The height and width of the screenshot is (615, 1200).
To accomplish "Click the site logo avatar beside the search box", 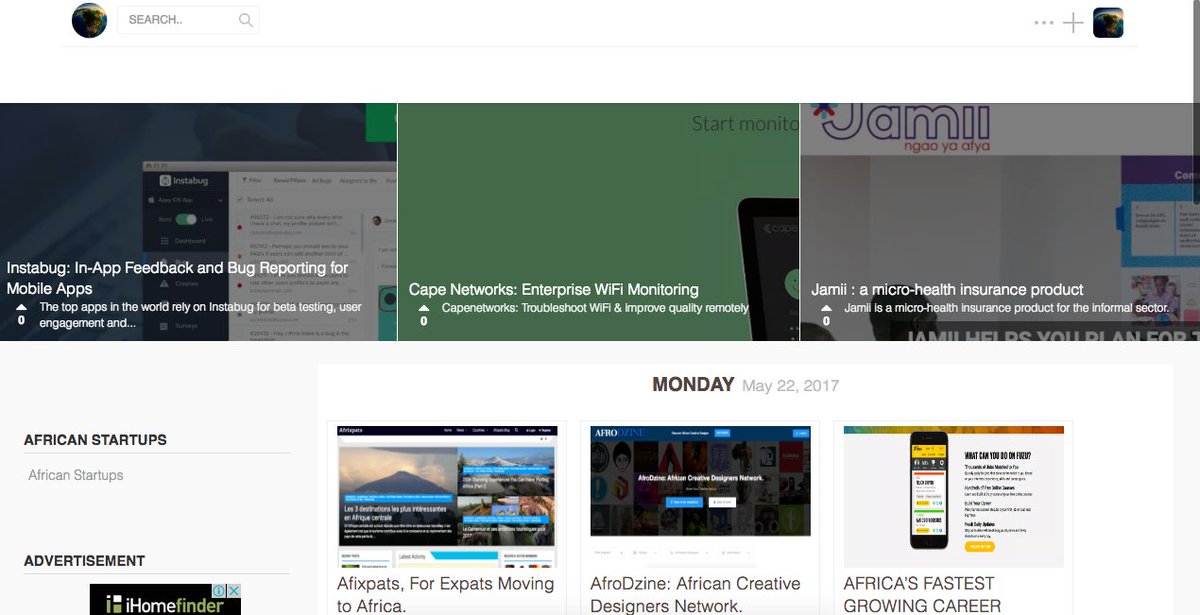I will [x=89, y=20].
